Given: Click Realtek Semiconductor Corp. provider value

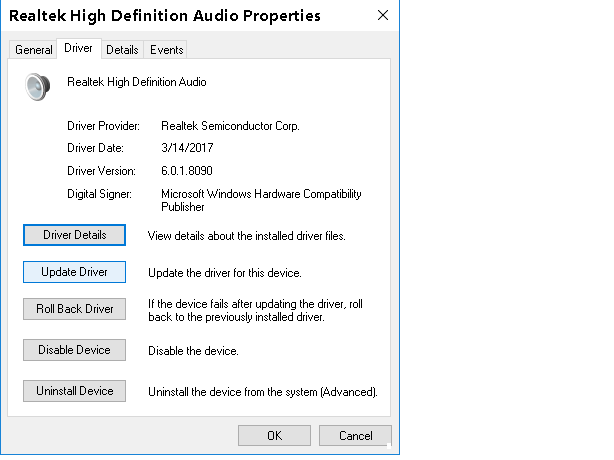Looking at the screenshot, I should [x=230, y=126].
